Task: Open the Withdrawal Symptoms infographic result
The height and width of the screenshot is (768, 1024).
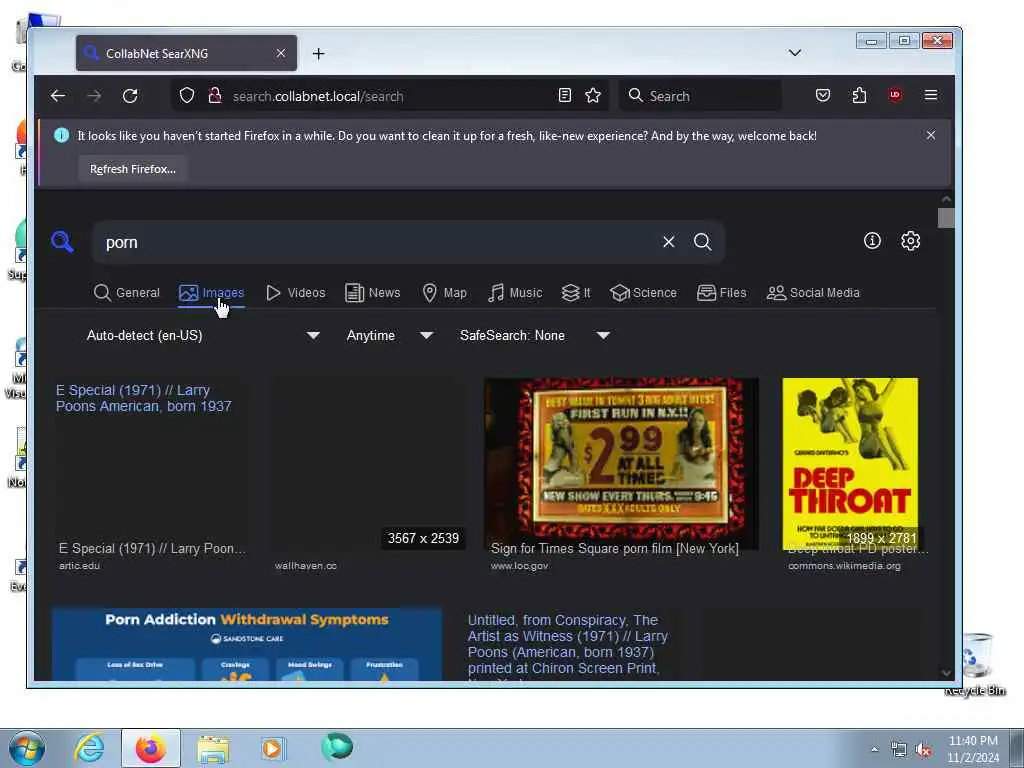Action: click(x=247, y=644)
